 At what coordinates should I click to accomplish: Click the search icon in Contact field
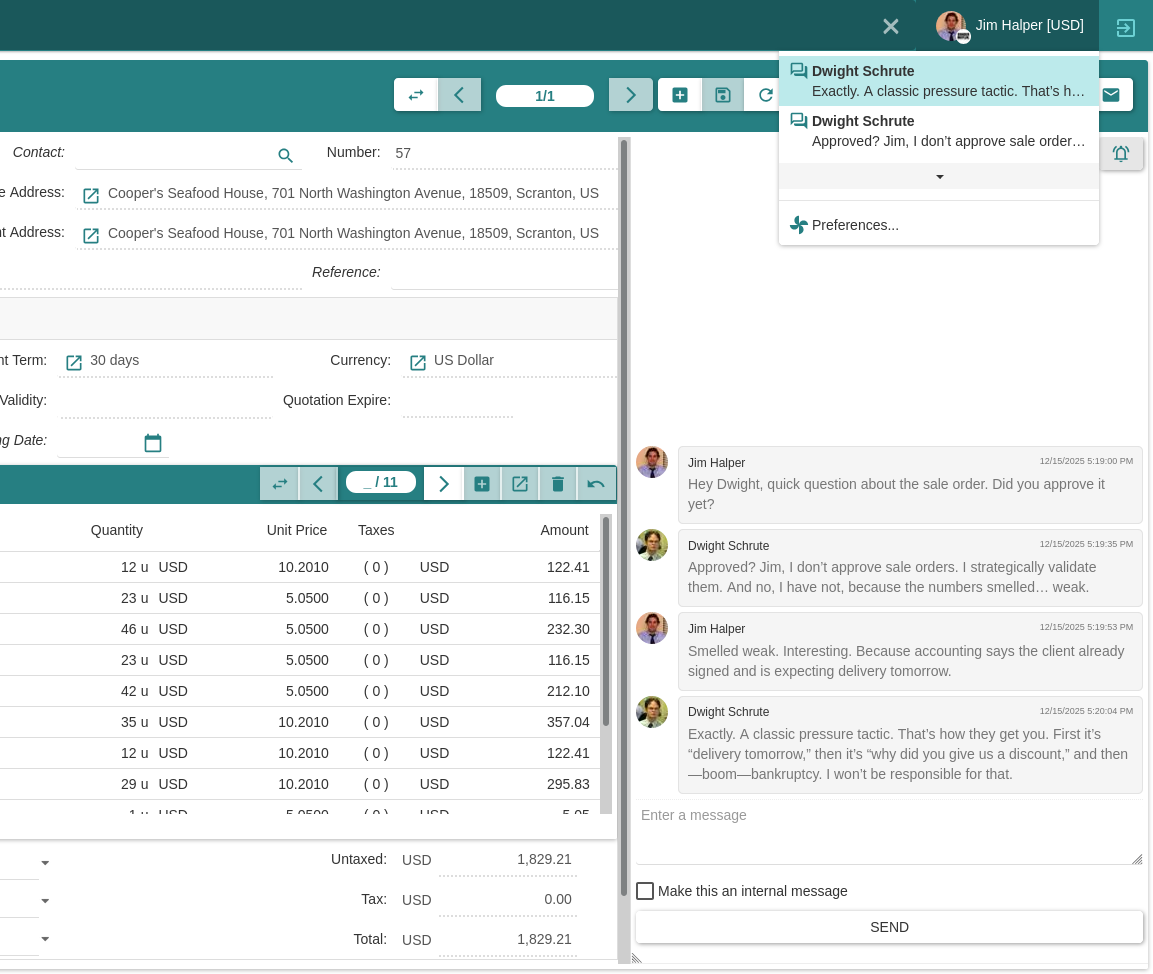pos(285,156)
